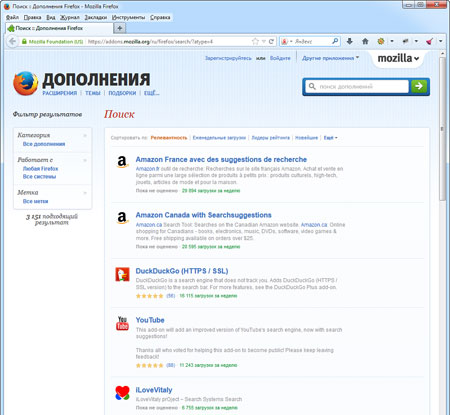Open YouTube add-on reviews count (88)
The height and width of the screenshot is (415, 450).
point(170,365)
